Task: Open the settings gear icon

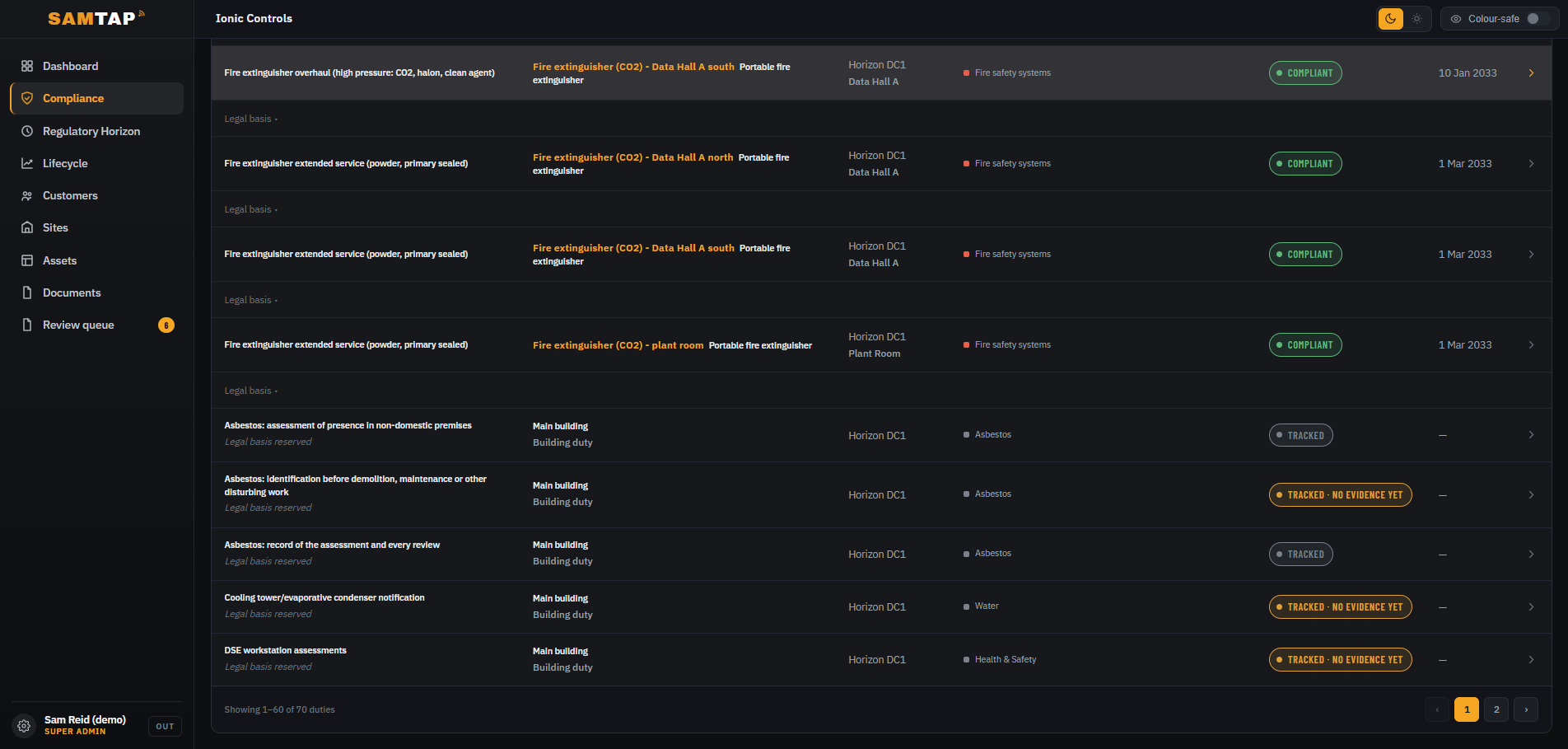Action: 24,726
